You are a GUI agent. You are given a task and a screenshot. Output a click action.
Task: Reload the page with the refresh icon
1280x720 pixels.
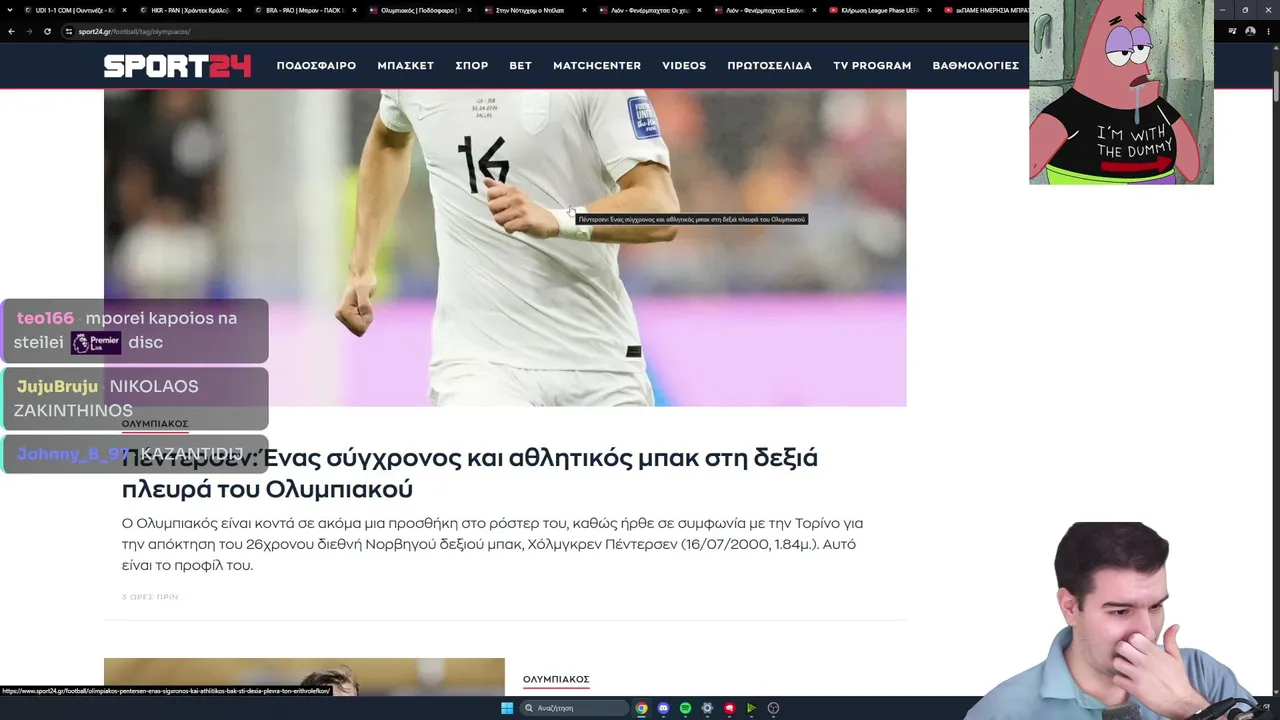(x=47, y=31)
